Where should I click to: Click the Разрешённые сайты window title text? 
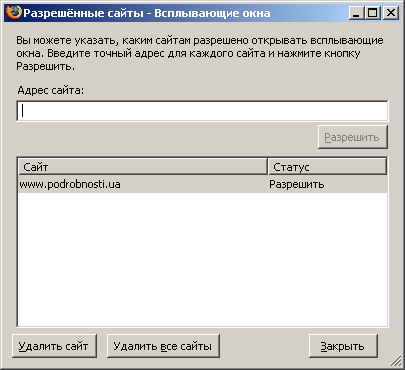tap(147, 13)
